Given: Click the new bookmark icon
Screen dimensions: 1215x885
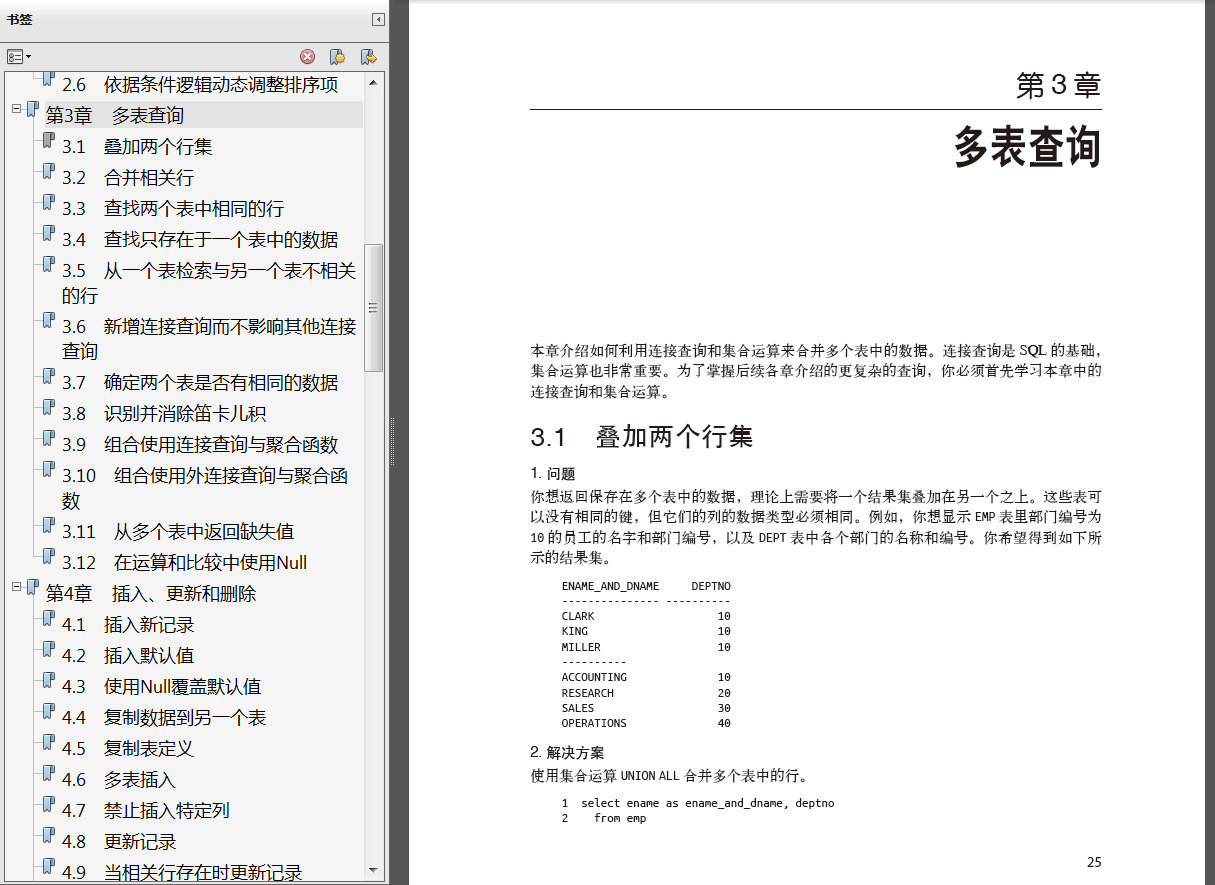Looking at the screenshot, I should pyautogui.click(x=338, y=57).
